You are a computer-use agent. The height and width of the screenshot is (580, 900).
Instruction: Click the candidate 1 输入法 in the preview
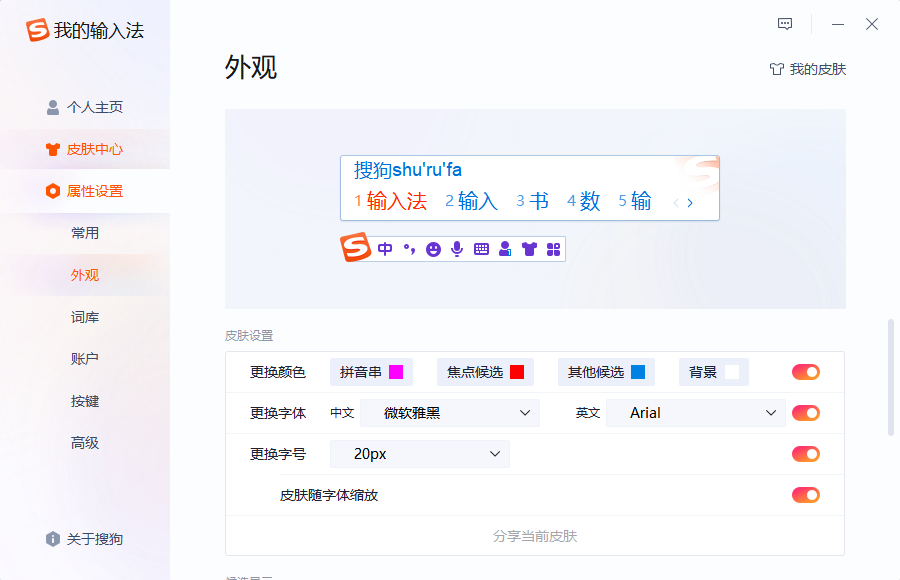[x=391, y=201]
